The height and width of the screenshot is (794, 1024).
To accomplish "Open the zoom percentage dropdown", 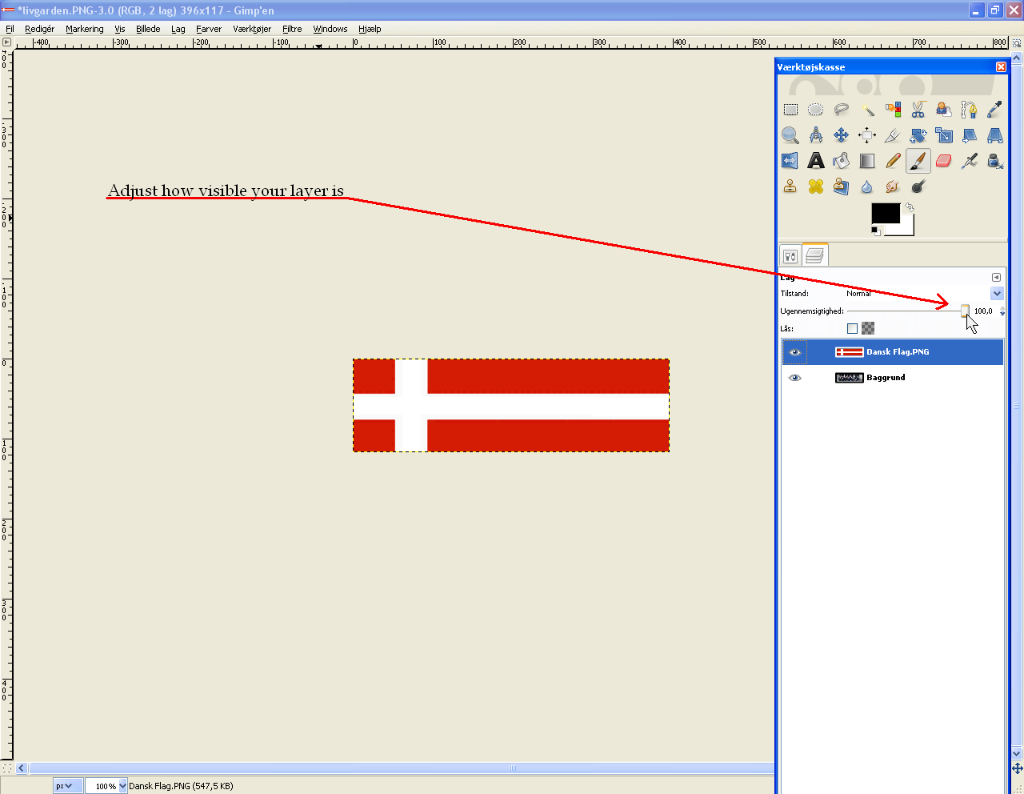I will (123, 786).
